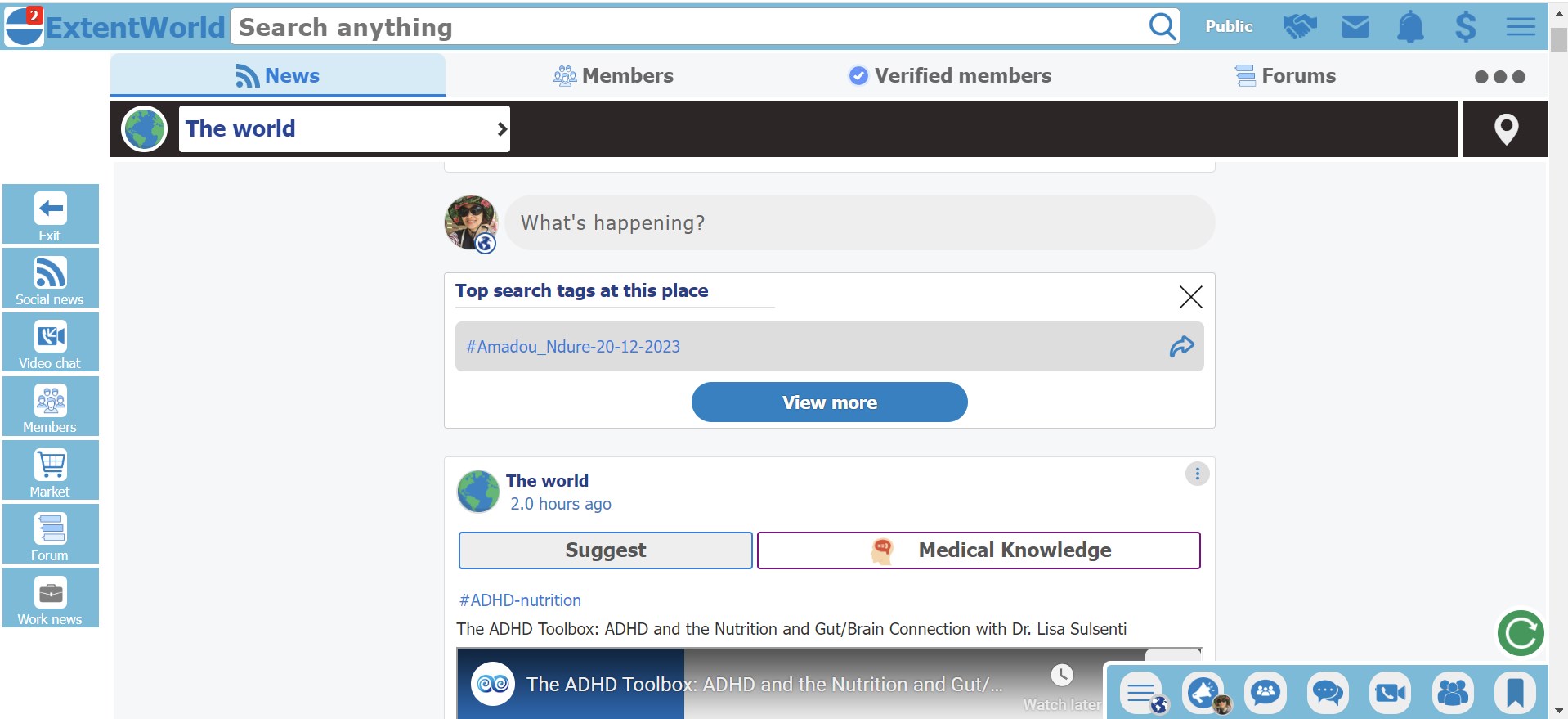Open Video chat from the sidebar
Screen dimensions: 1568x719
[x=51, y=343]
